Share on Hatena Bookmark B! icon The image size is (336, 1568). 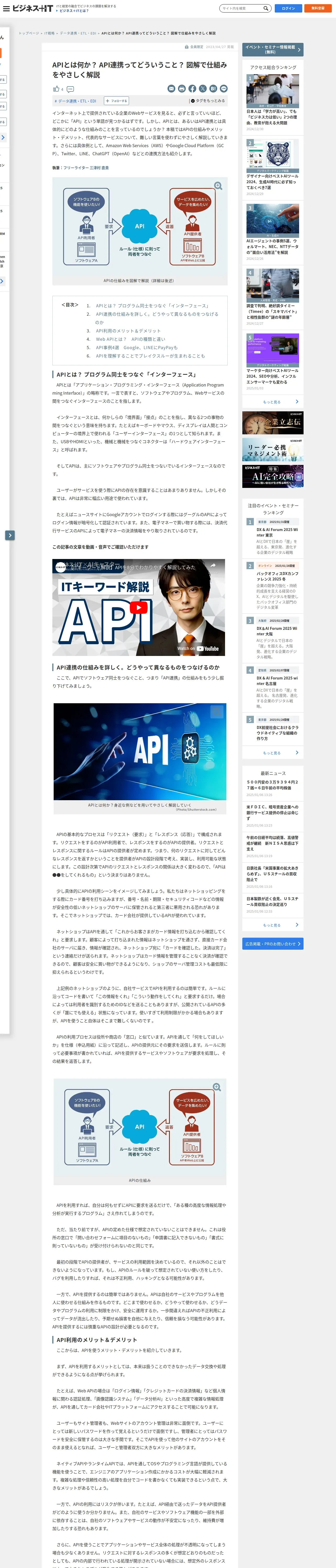(x=214, y=89)
